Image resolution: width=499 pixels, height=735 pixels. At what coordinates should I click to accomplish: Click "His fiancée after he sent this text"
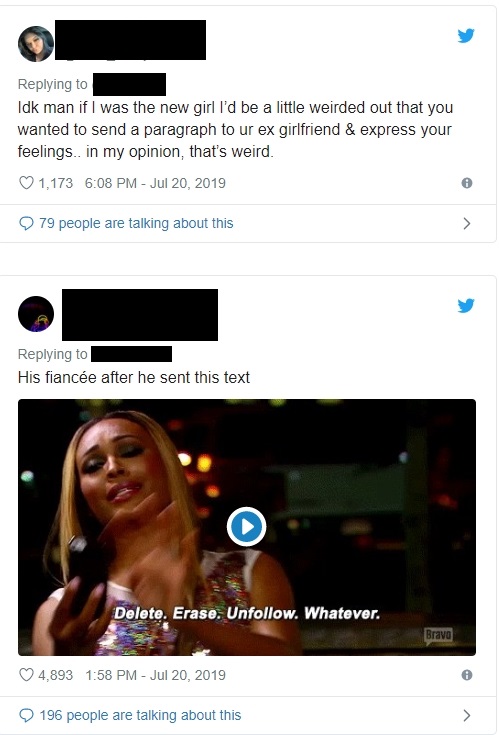[134, 377]
